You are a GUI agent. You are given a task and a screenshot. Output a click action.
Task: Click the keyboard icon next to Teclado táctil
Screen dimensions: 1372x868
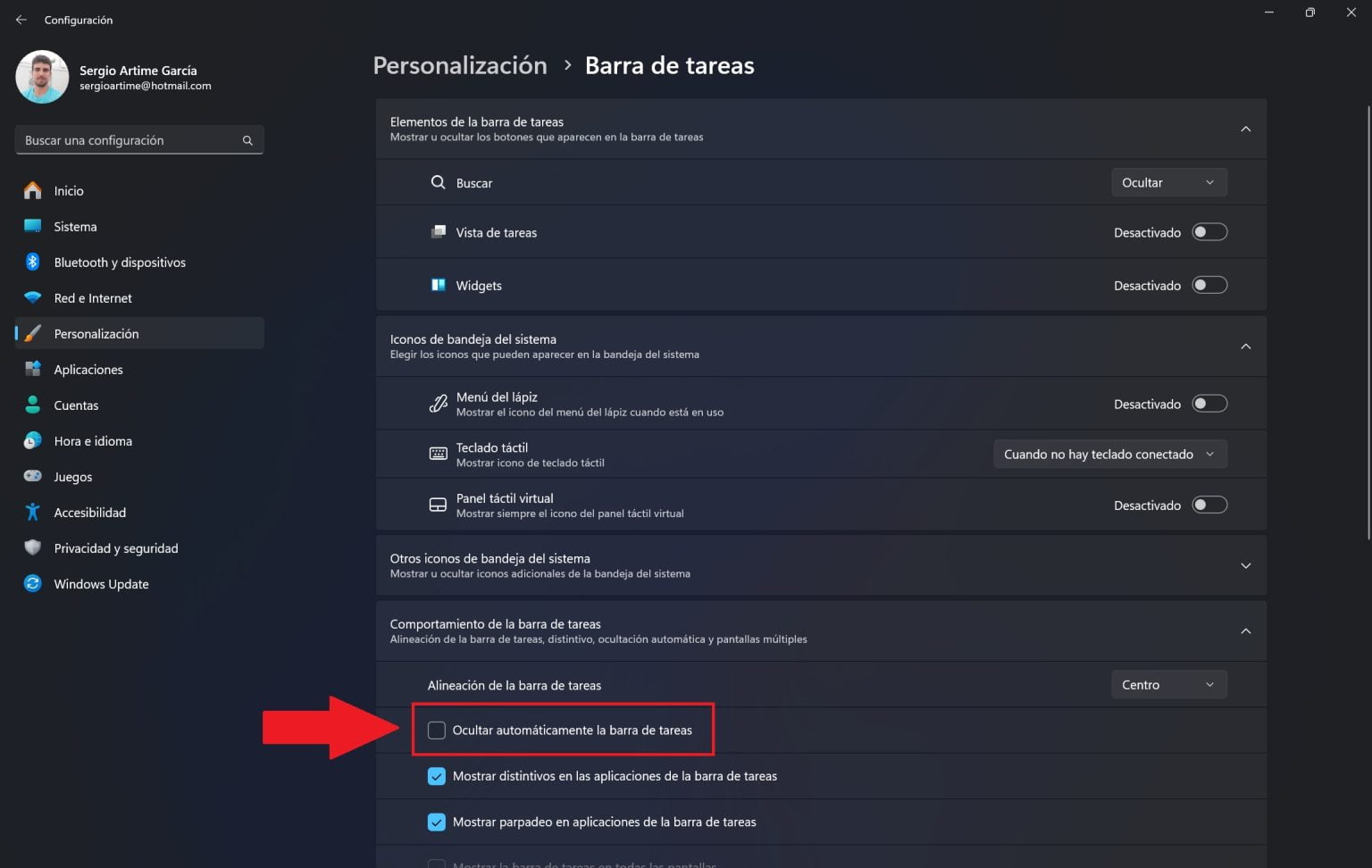tap(439, 453)
